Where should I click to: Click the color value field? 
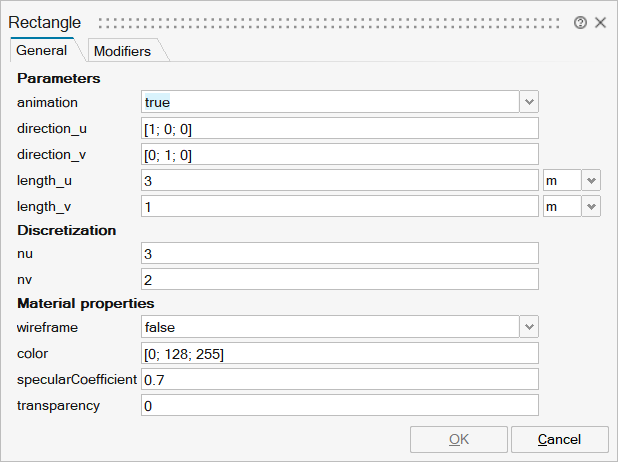[x=340, y=353]
